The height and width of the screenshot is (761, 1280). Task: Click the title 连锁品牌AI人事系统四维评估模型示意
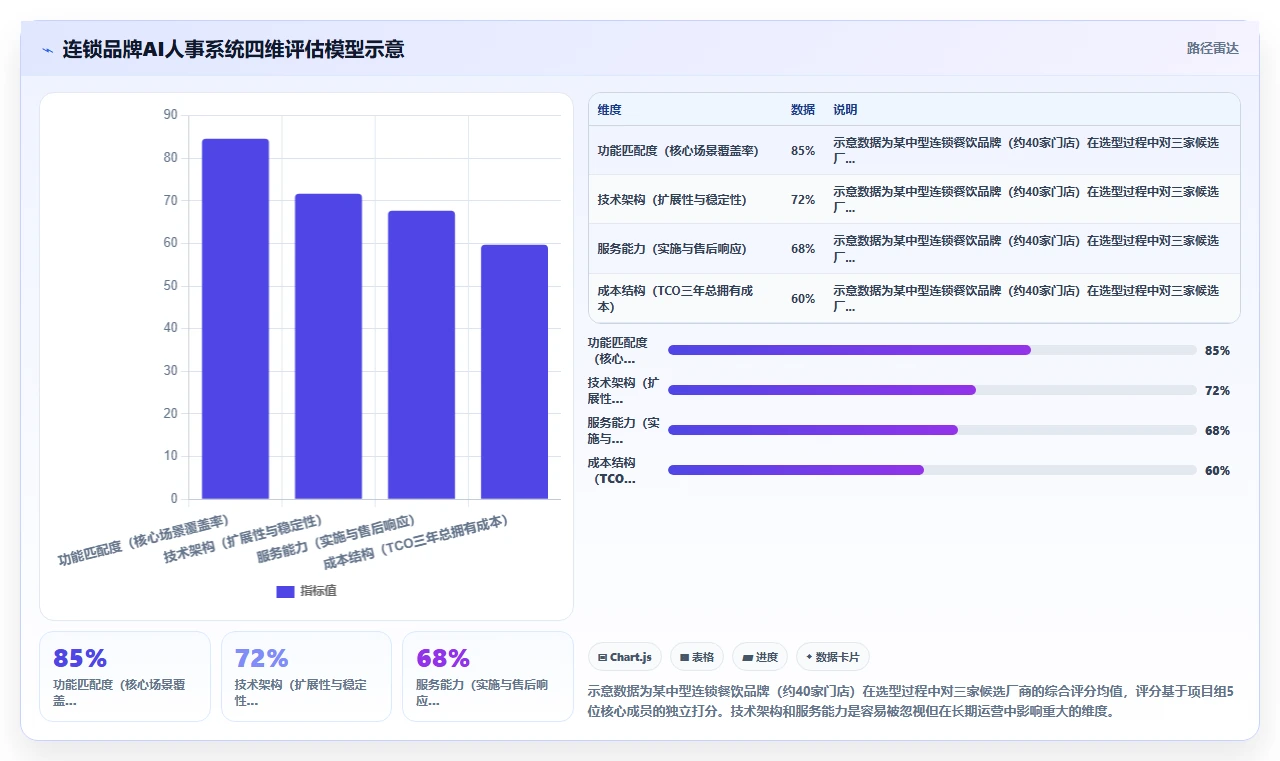tap(234, 49)
